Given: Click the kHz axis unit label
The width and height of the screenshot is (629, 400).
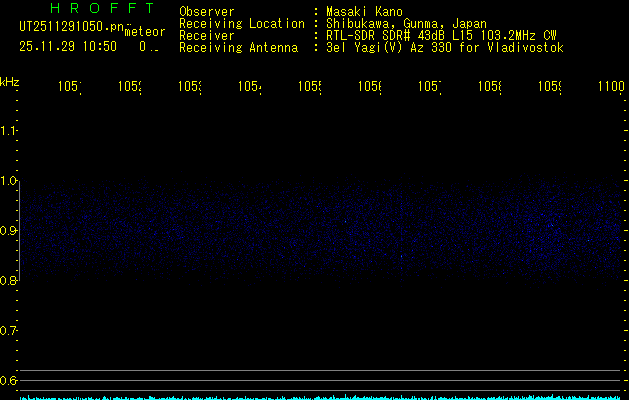Looking at the screenshot, I should coord(10,80).
